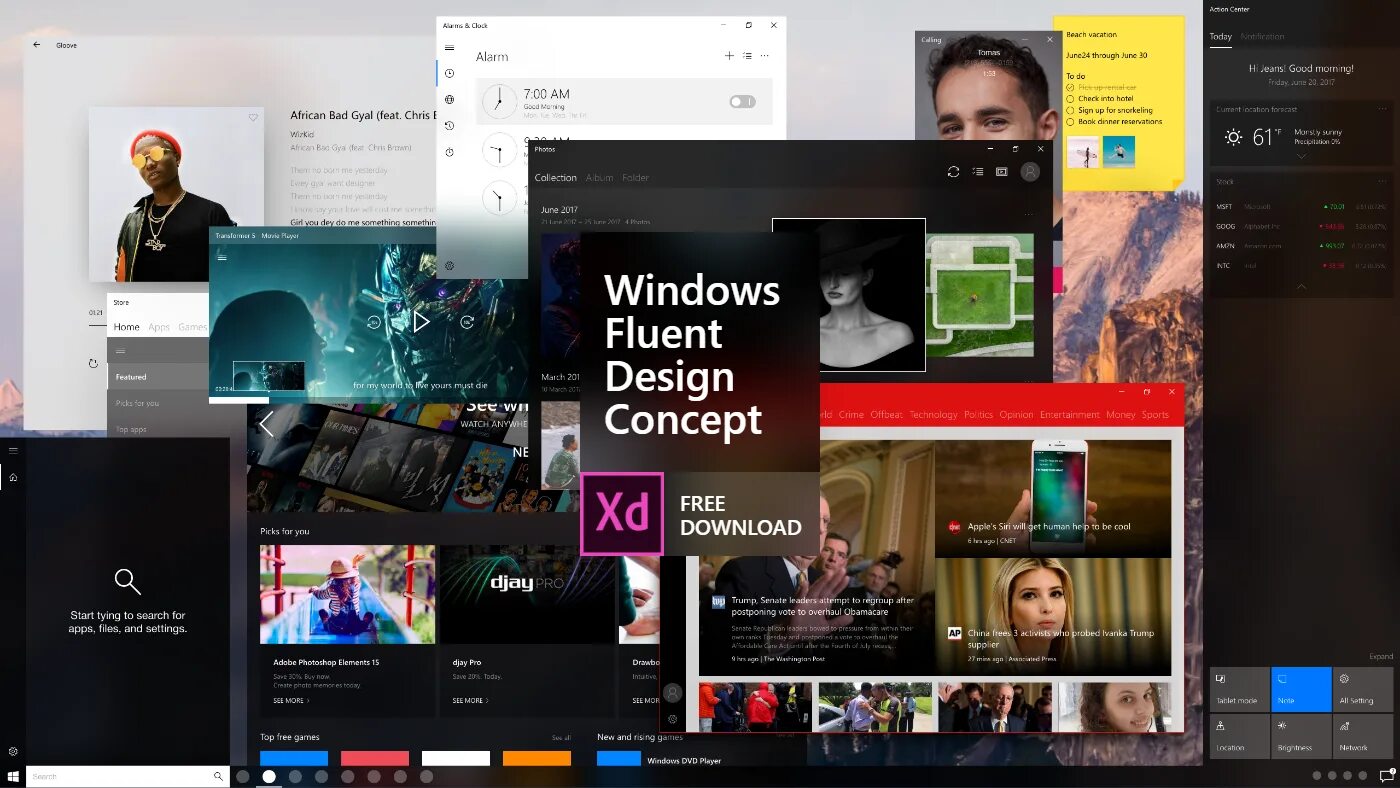This screenshot has width=1400, height=788.
Task: Click the Windows Start button
Action: coord(13,776)
